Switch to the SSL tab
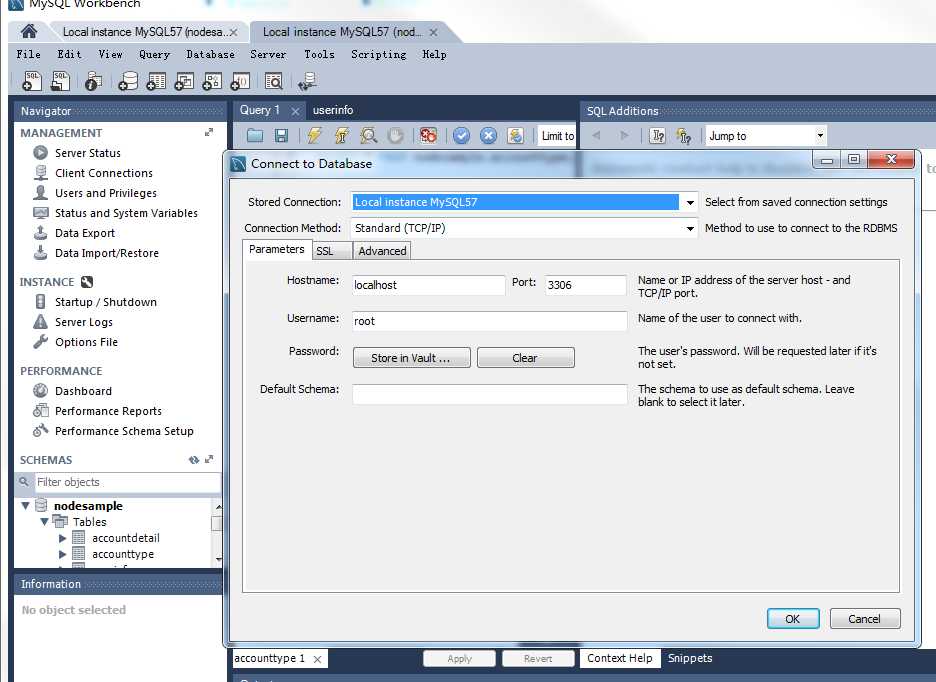 (x=332, y=251)
